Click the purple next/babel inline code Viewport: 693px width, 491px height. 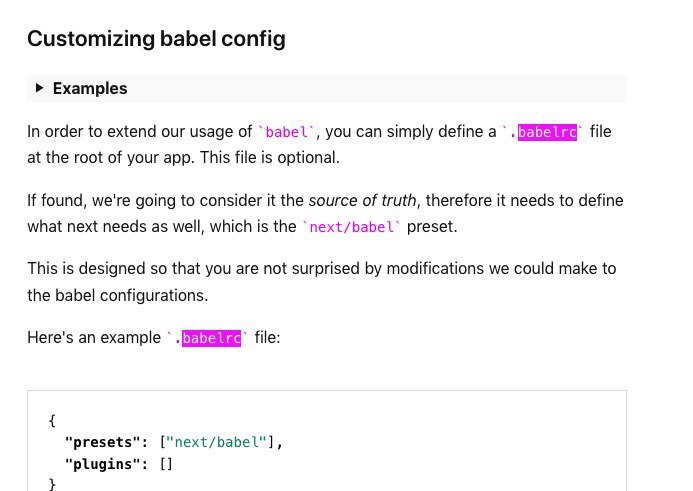tap(351, 227)
